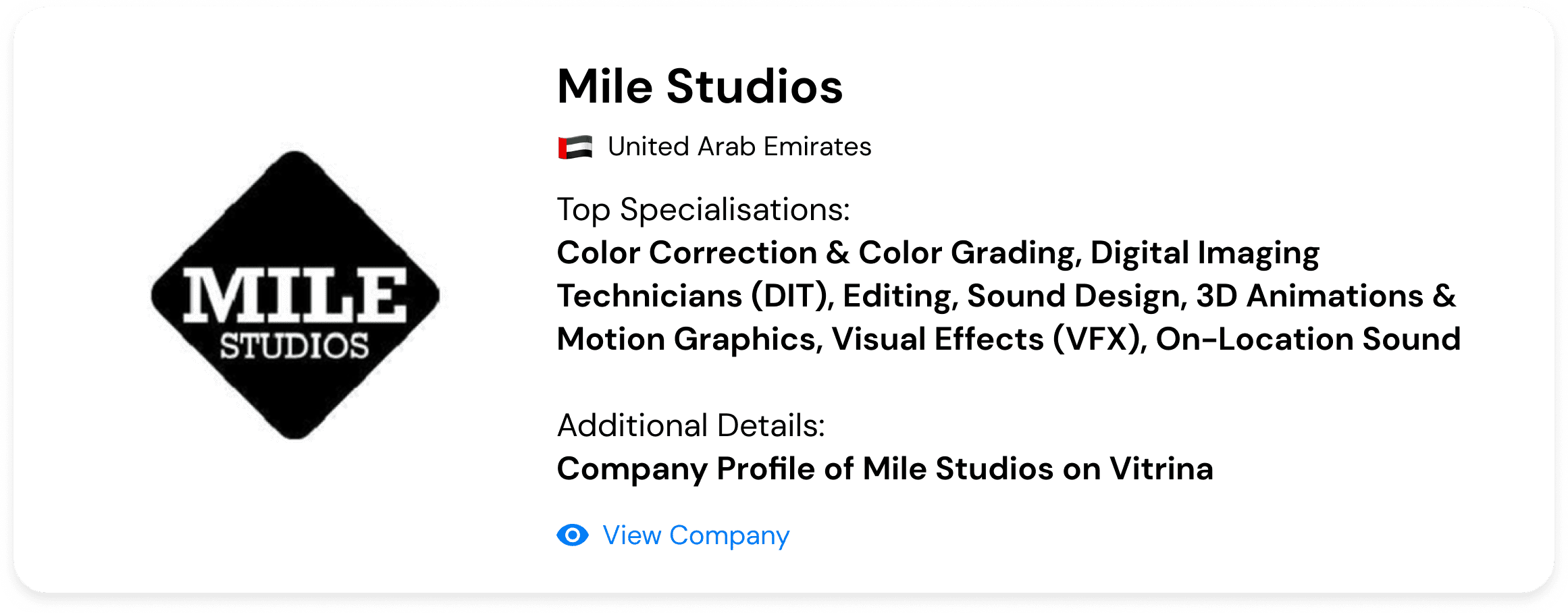Viewport: 1568px width, 613px height.
Task: Click the Editing specialisation text
Action: tap(900, 296)
